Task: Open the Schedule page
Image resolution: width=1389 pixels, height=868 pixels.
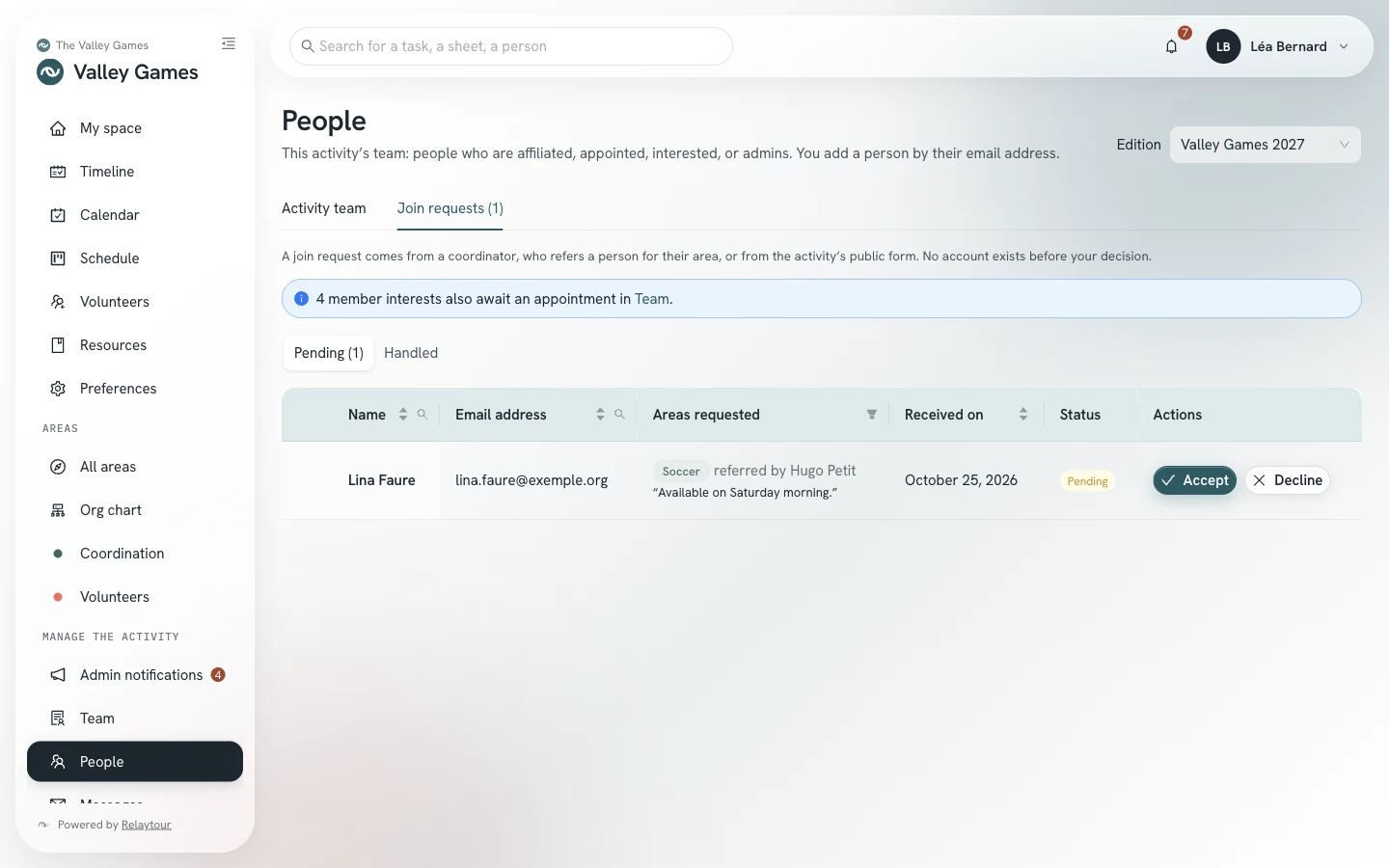Action: (x=135, y=258)
